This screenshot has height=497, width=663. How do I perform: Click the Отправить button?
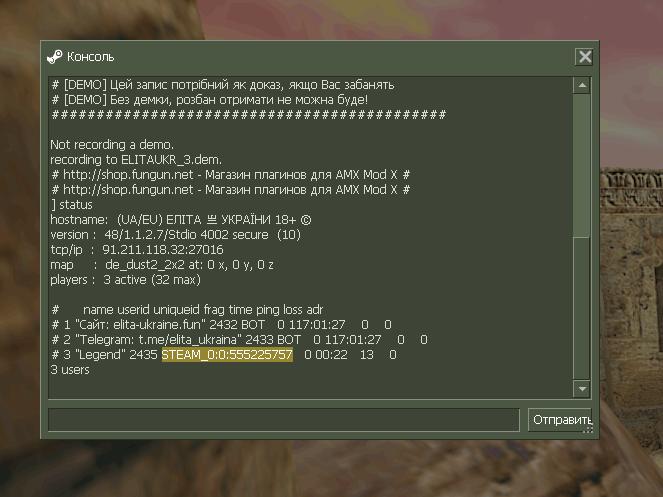pyautogui.click(x=560, y=420)
